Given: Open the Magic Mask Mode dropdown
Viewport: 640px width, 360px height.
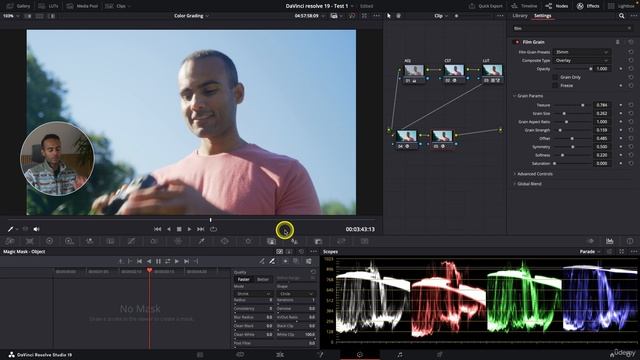Looking at the screenshot, I should pyautogui.click(x=253, y=294).
